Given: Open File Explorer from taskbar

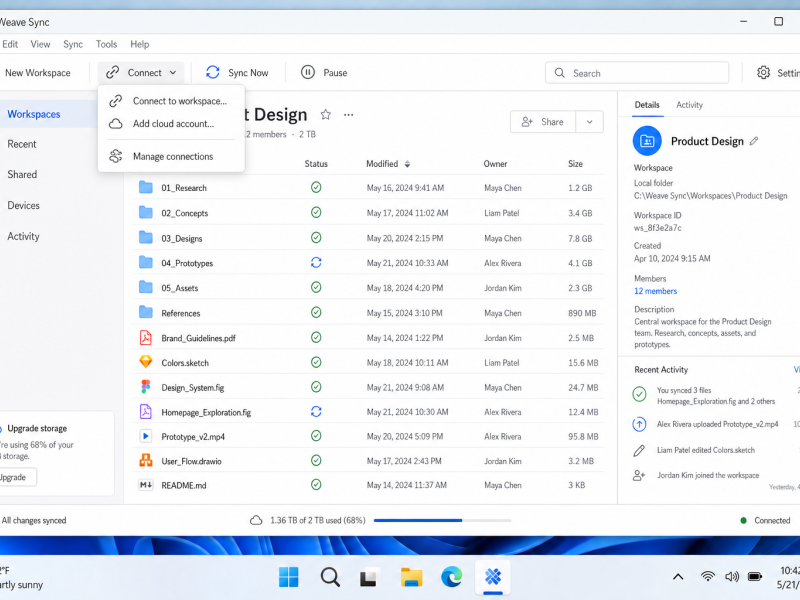Looking at the screenshot, I should [411, 577].
